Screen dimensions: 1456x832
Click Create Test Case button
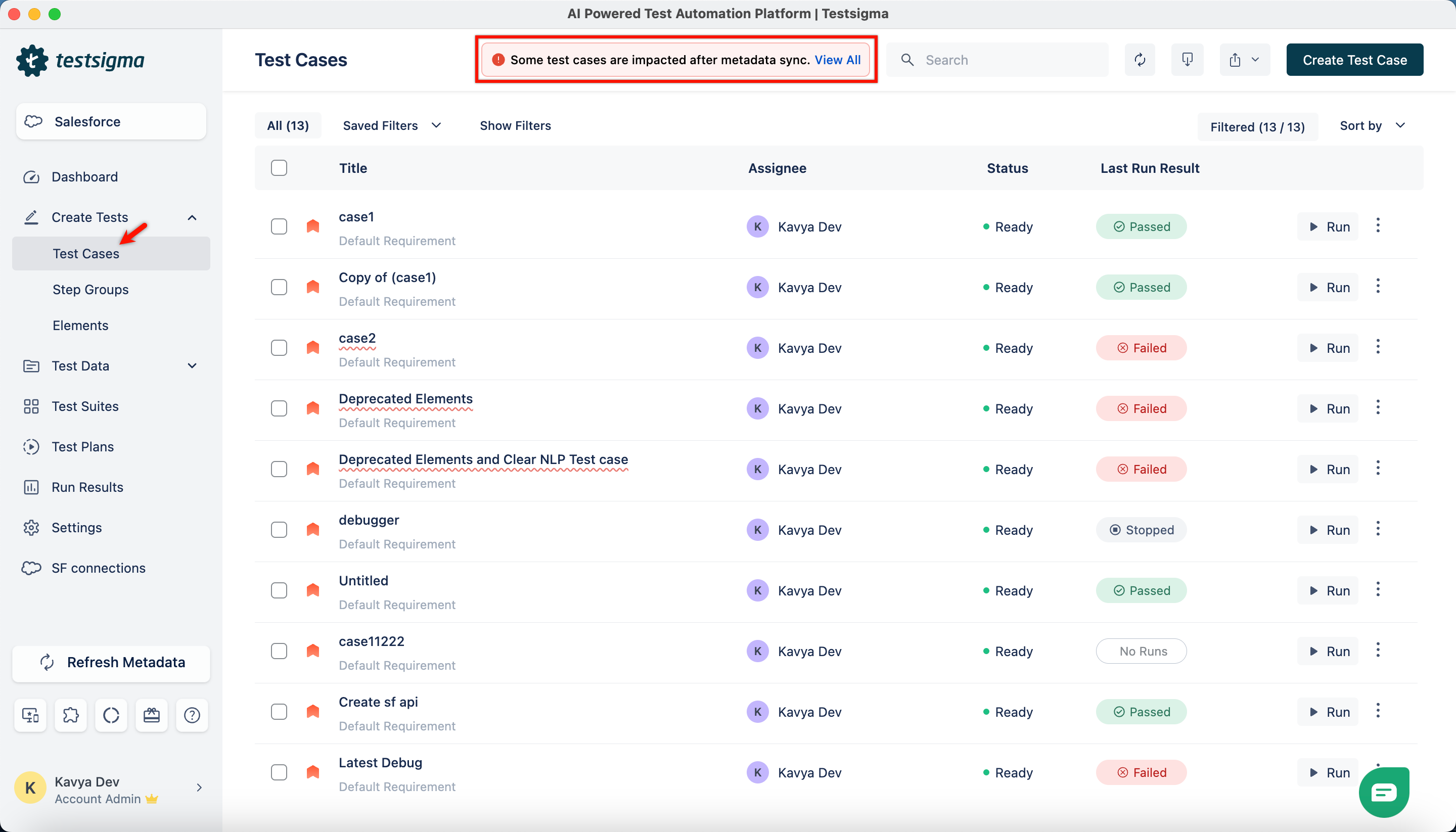coord(1355,60)
